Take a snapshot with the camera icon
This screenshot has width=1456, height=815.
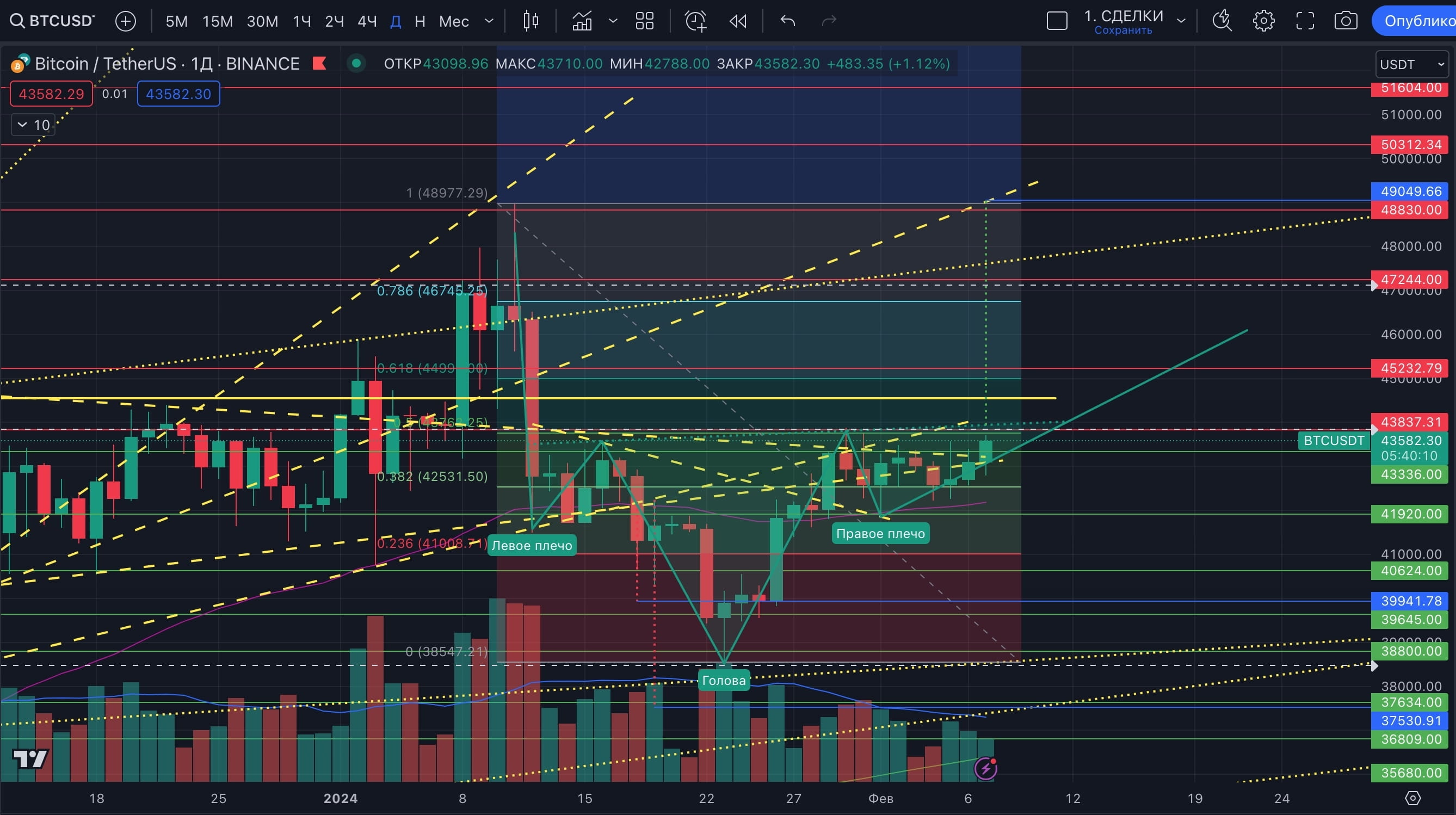(x=1346, y=20)
